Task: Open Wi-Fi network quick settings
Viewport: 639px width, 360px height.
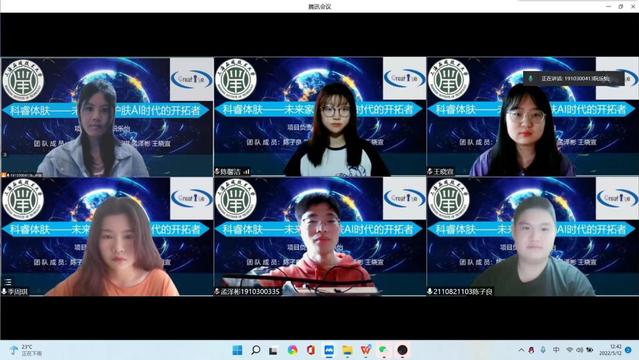Action: (569, 350)
